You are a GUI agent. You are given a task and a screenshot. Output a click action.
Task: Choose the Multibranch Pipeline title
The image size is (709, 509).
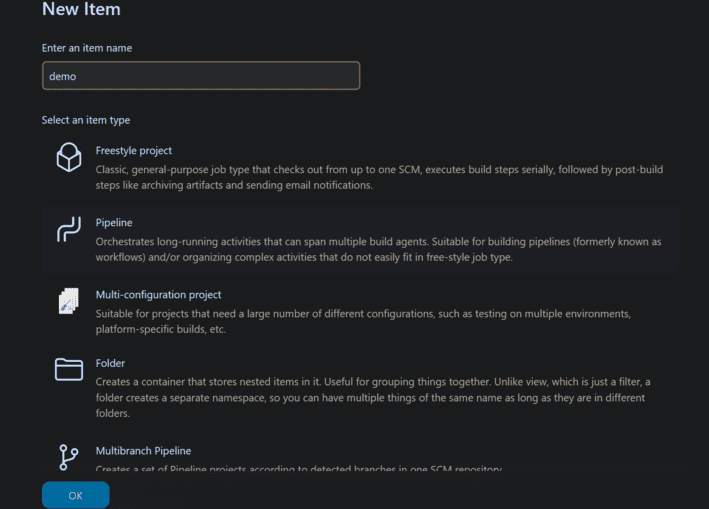tap(143, 451)
